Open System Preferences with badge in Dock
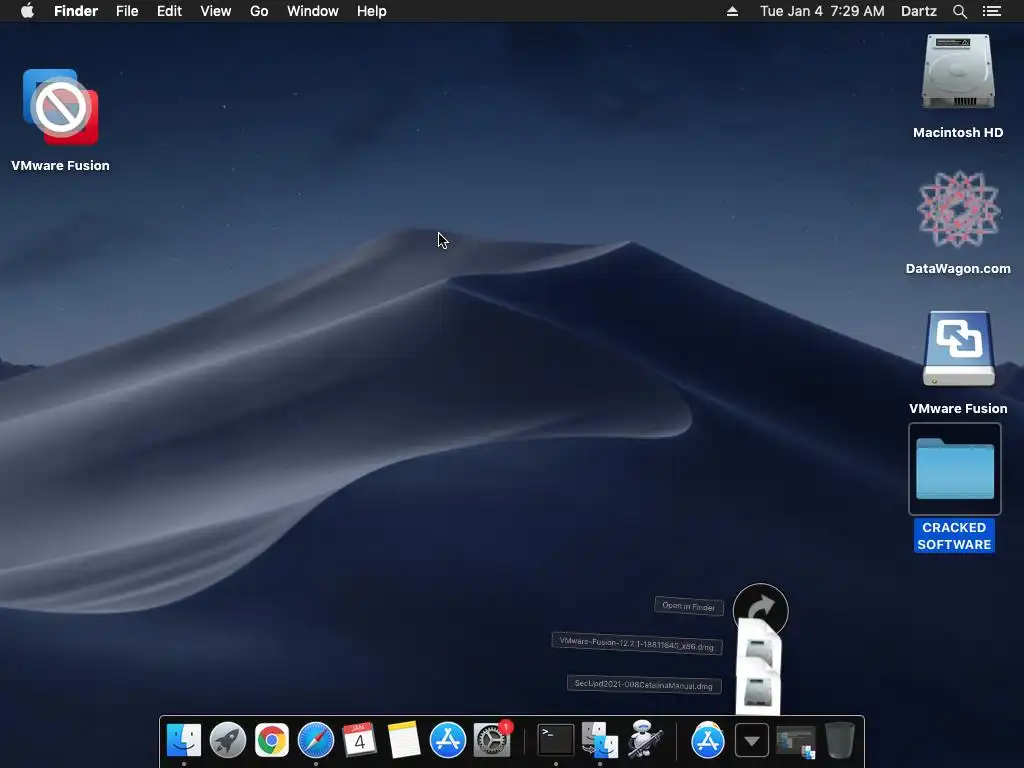Viewport: 1024px width, 768px height. click(x=492, y=740)
